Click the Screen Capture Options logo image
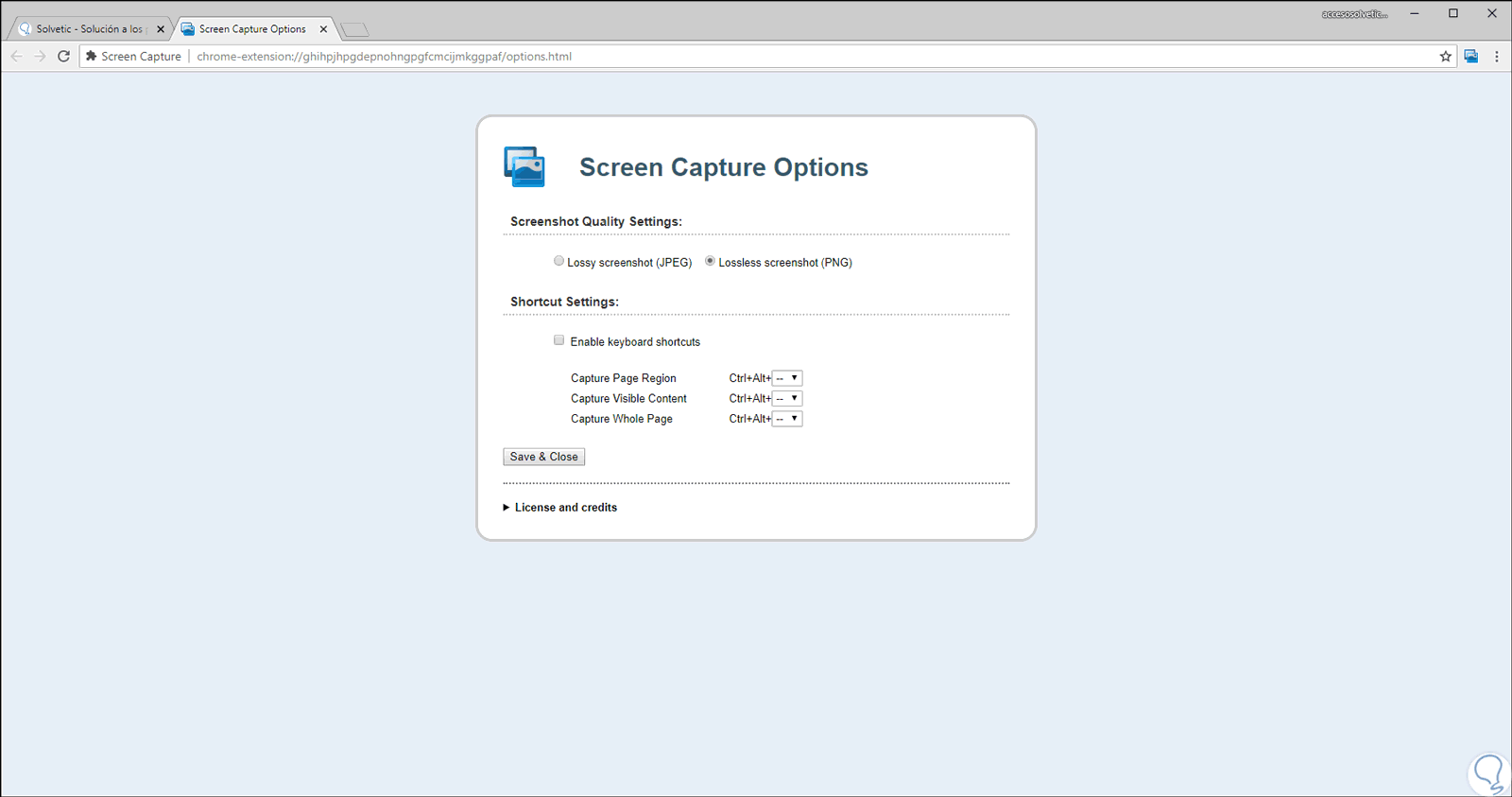Screen dimensions: 1512x797 [x=524, y=166]
